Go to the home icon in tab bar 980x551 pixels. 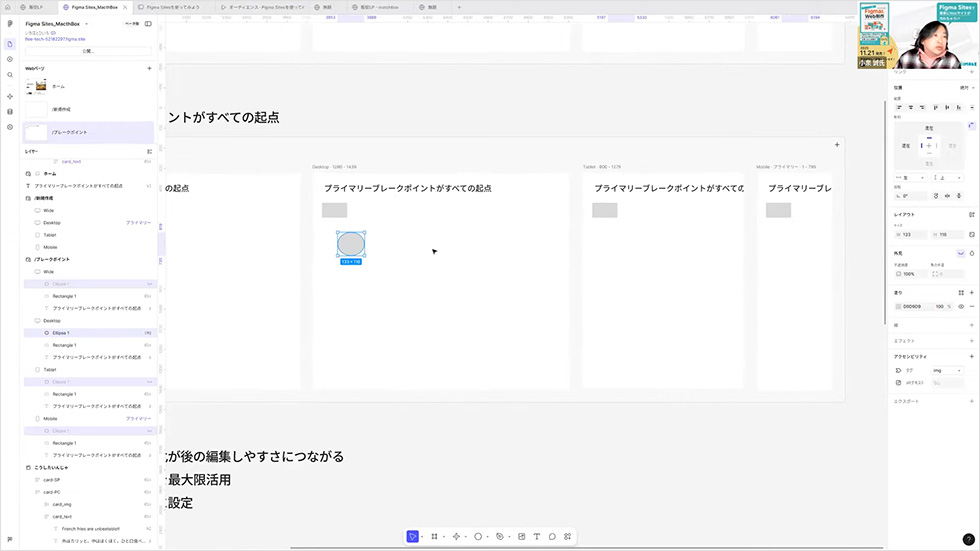click(x=8, y=7)
